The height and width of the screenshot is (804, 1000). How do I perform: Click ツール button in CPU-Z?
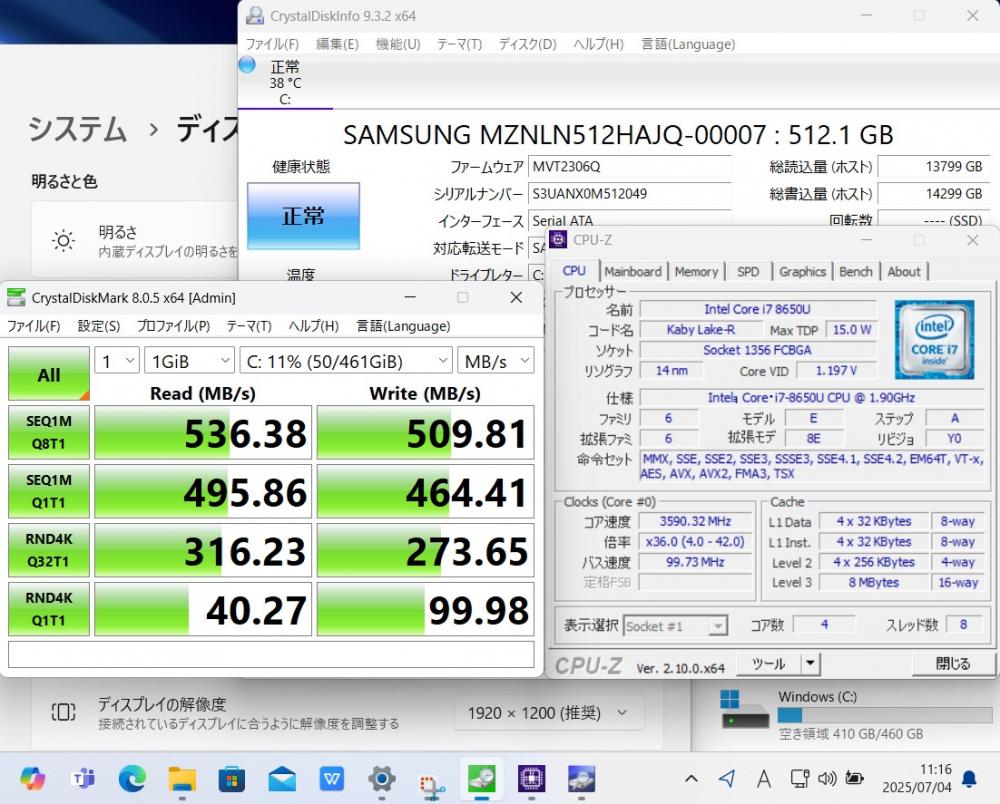coord(769,663)
